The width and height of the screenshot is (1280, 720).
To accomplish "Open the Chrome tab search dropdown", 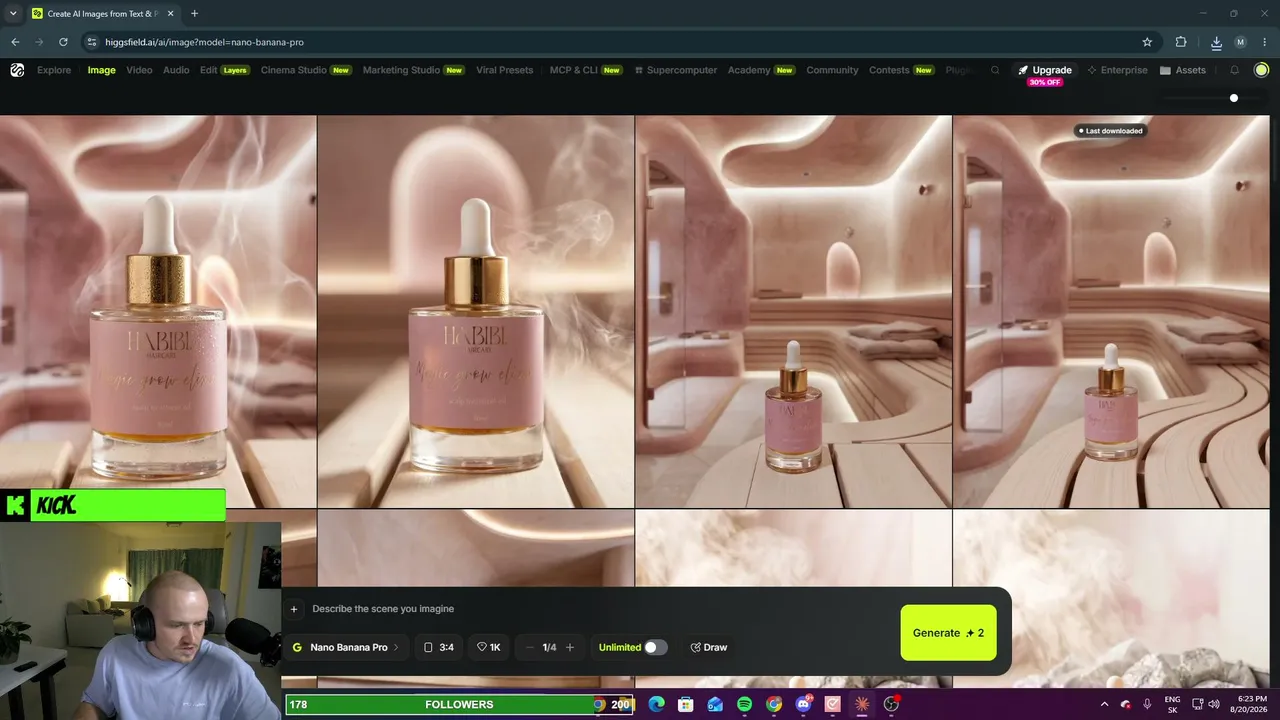I will [x=13, y=14].
